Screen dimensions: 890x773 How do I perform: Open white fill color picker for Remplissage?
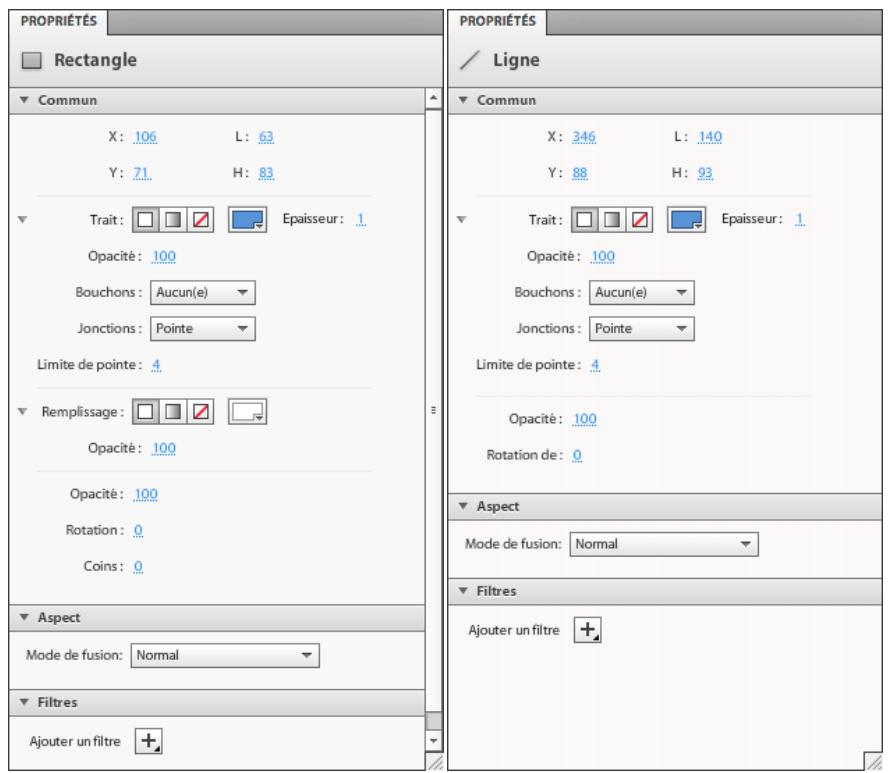click(x=247, y=411)
